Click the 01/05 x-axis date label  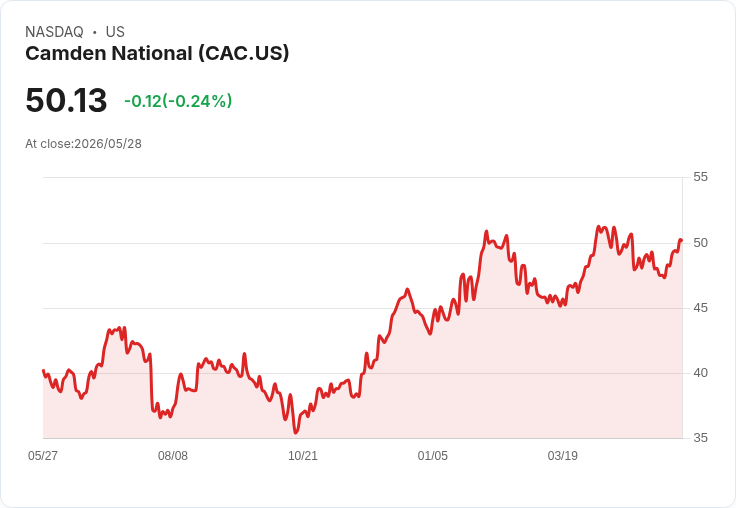click(433, 455)
